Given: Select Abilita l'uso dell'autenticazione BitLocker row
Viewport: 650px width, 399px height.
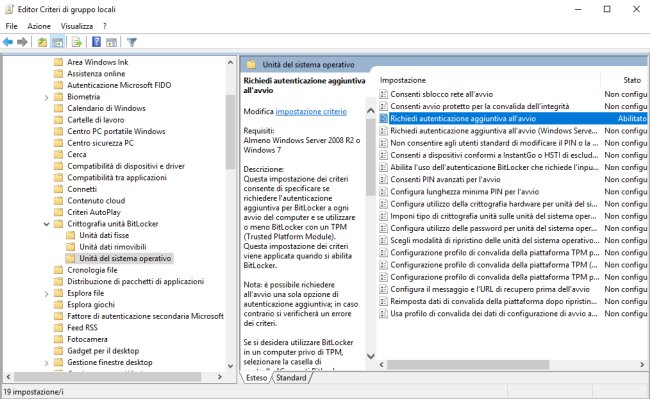Looking at the screenshot, I should pyautogui.click(x=513, y=167).
